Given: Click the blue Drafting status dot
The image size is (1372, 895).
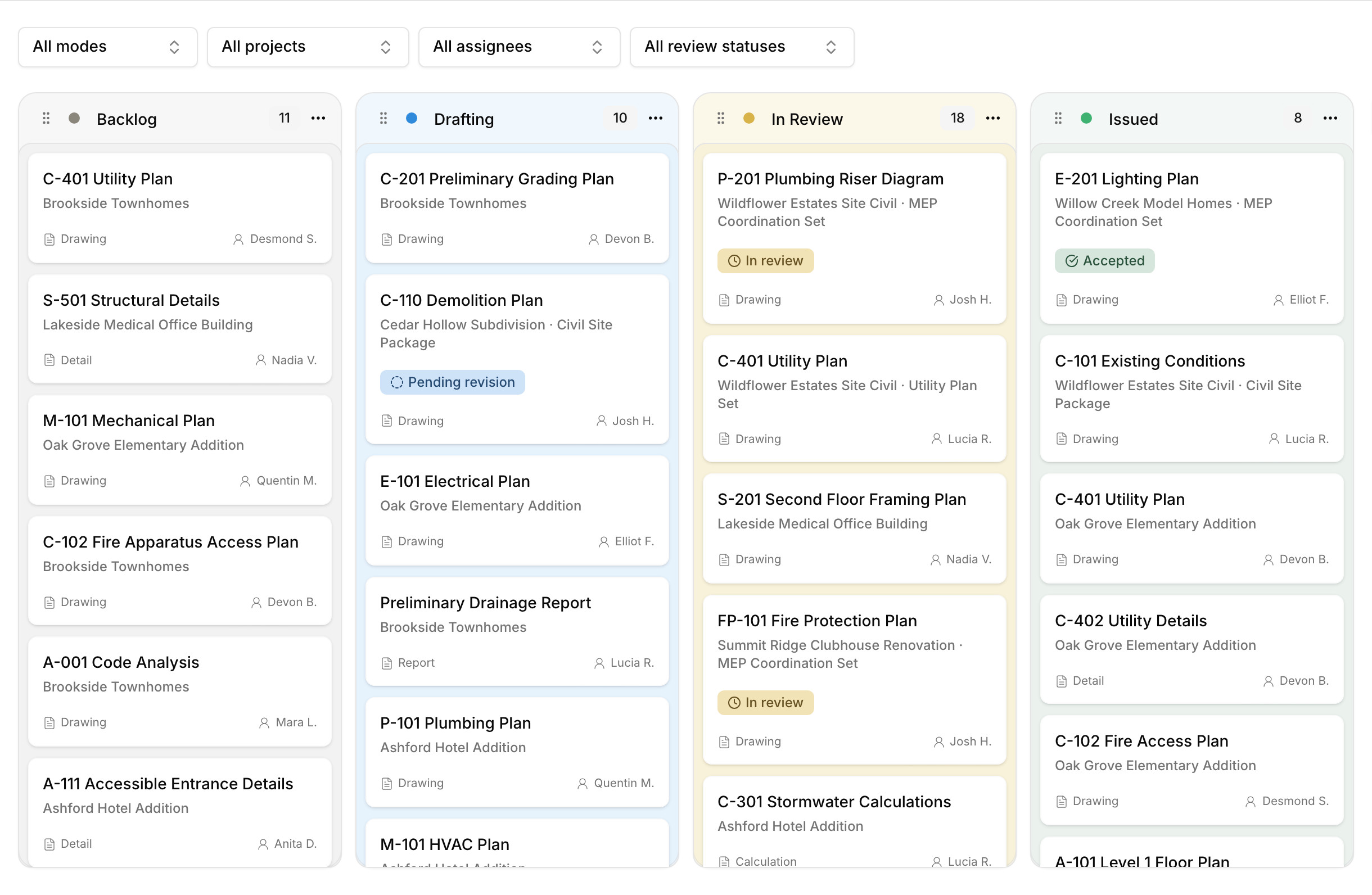Looking at the screenshot, I should [x=412, y=118].
